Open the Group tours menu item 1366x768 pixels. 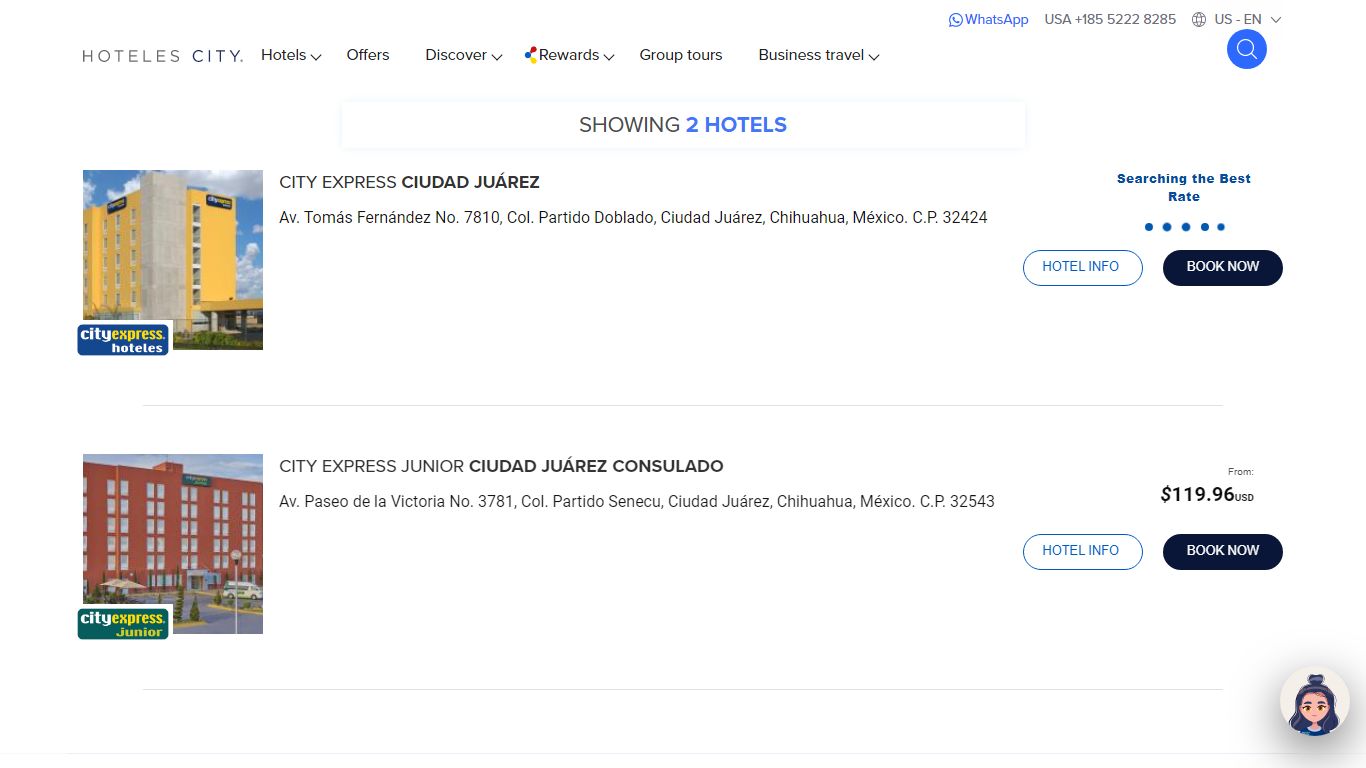click(681, 55)
